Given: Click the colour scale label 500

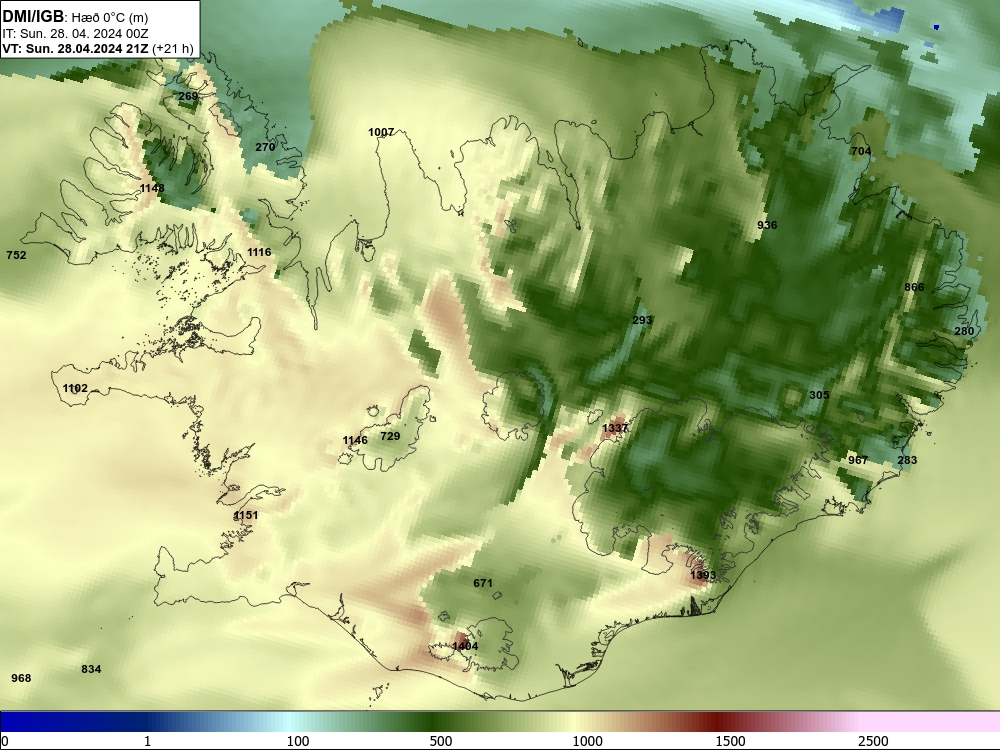Looking at the screenshot, I should point(441,741).
